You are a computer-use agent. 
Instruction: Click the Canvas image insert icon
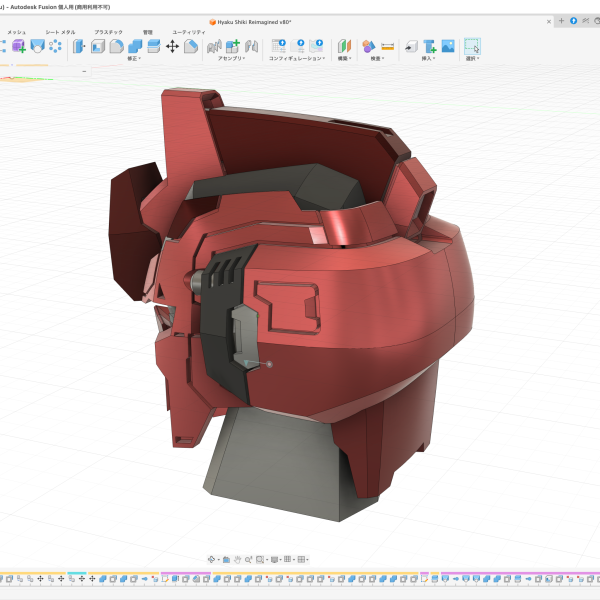(448, 46)
